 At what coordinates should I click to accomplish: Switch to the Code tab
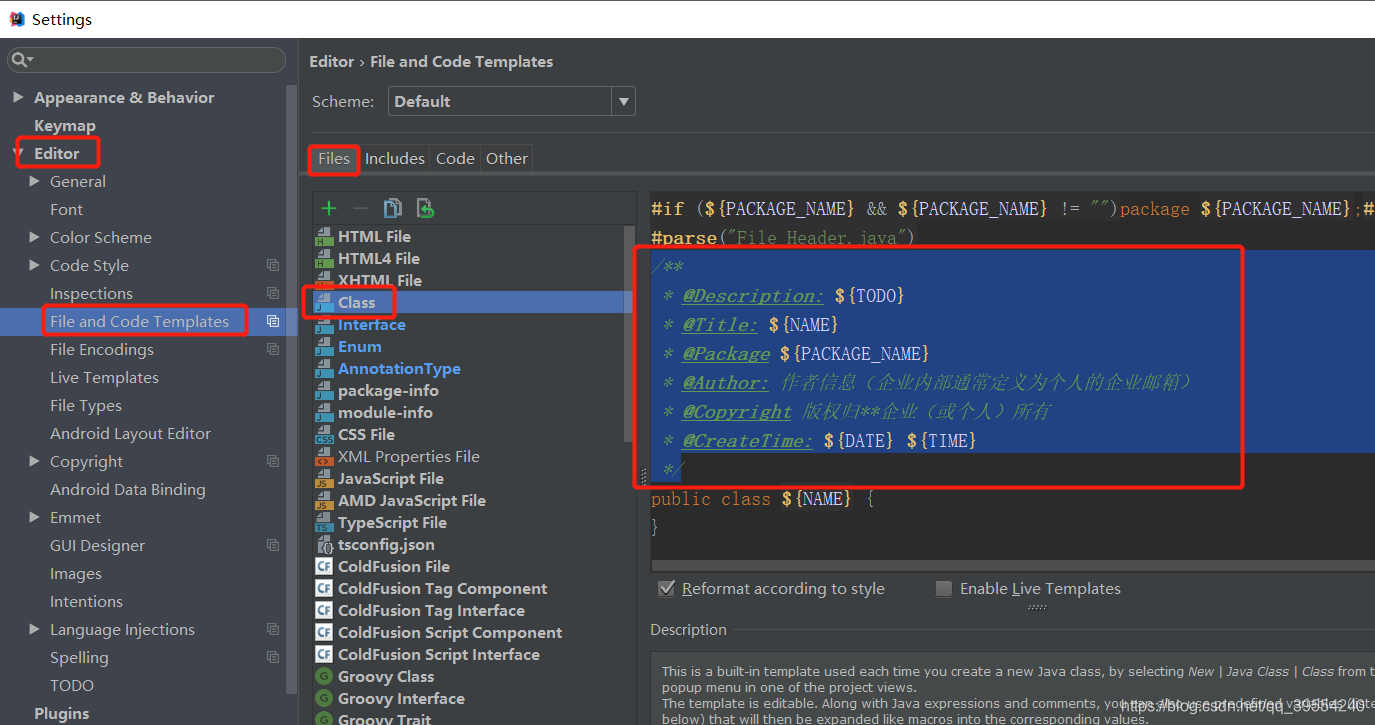coord(455,158)
